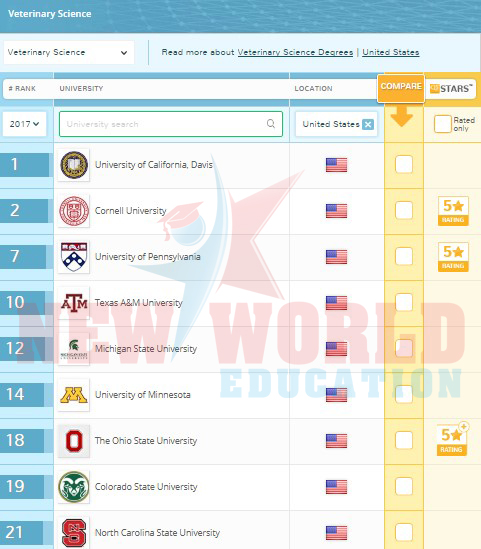
Task: Open Ohio State's 5-star plus rating badge
Action: pos(453,439)
